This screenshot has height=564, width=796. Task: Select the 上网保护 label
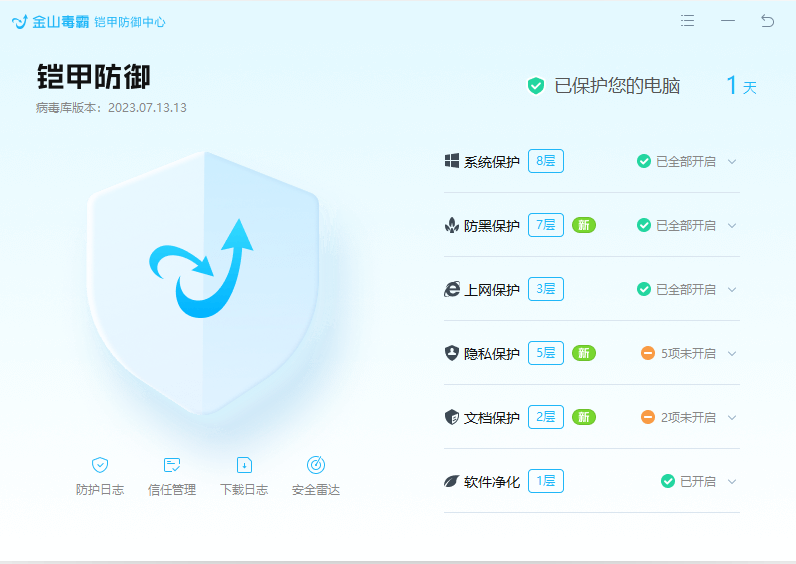coord(492,290)
